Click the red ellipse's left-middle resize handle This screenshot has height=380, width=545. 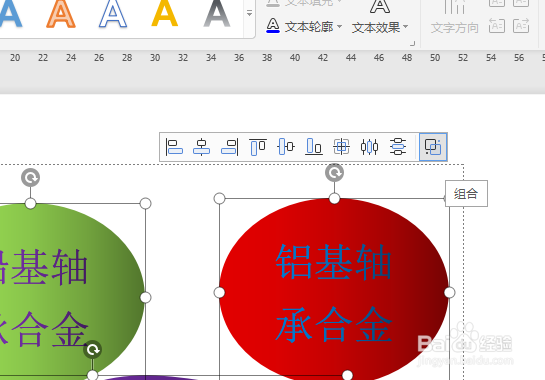[x=219, y=292]
